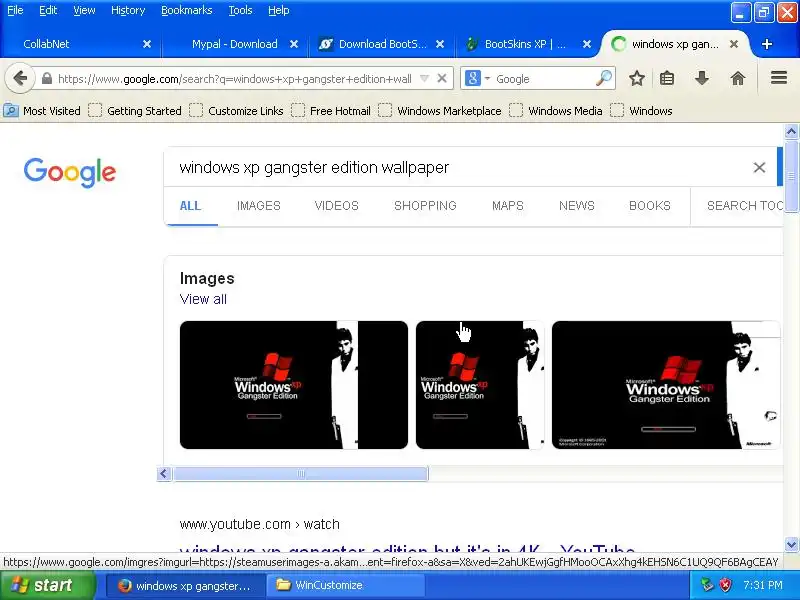Open the Windows Marketplace bookmark
The width and height of the screenshot is (800, 600).
pyautogui.click(x=440, y=111)
